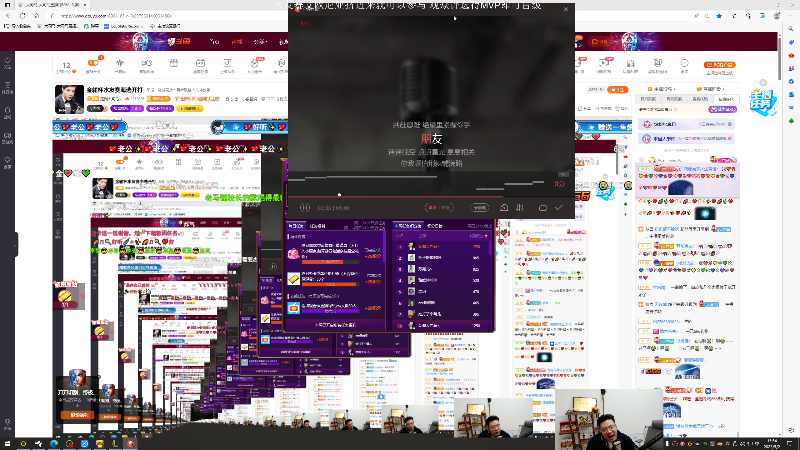Click the rounded pill button left of re-record icon
800x450 pixels.
click(480, 208)
